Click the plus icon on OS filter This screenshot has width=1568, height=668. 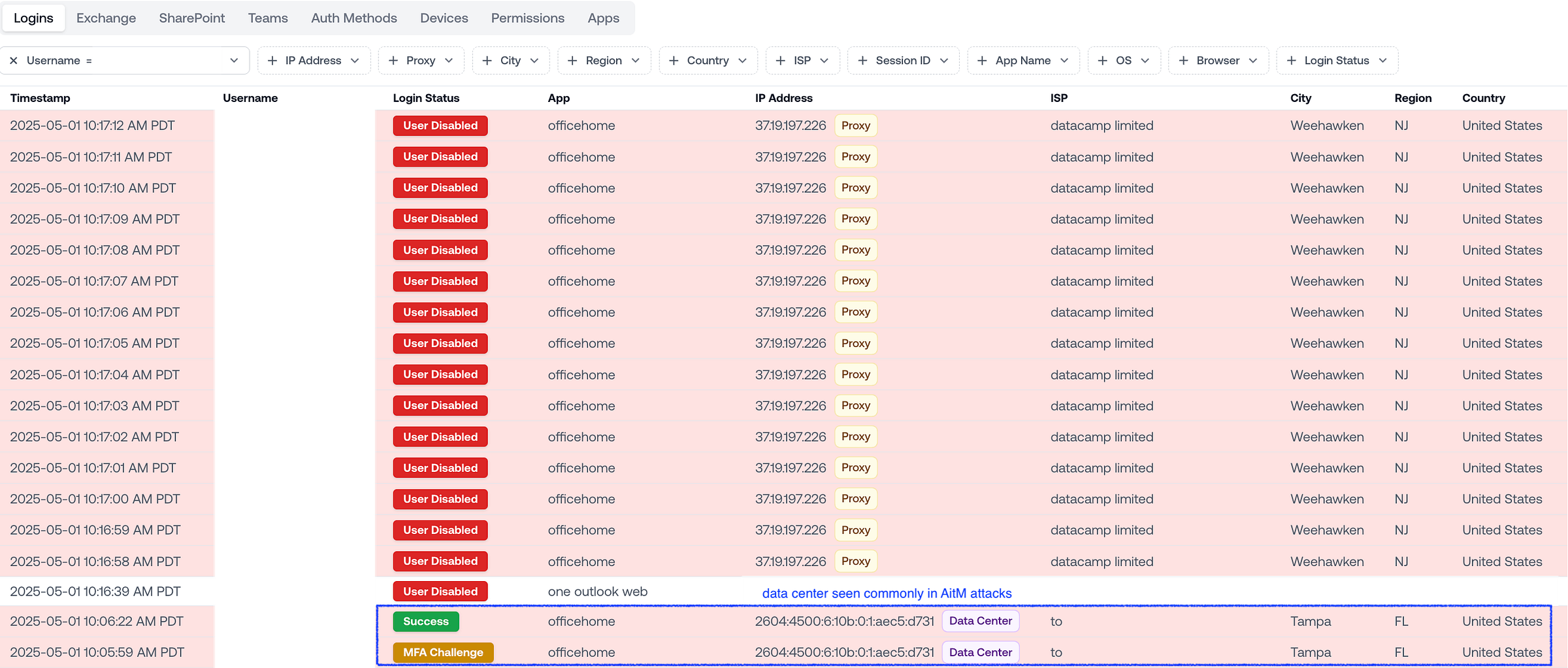pyautogui.click(x=1103, y=61)
